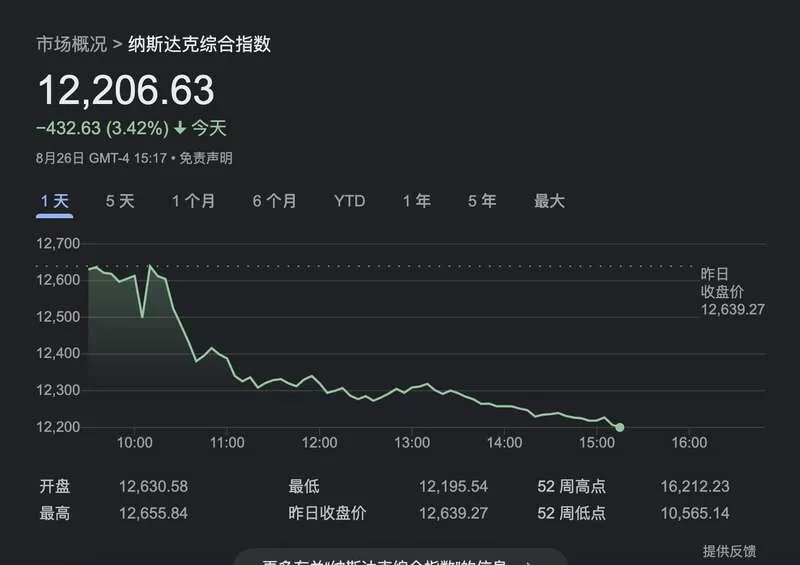Show the 6 个月 chart range
Image resolution: width=800 pixels, height=565 pixels.
274,201
